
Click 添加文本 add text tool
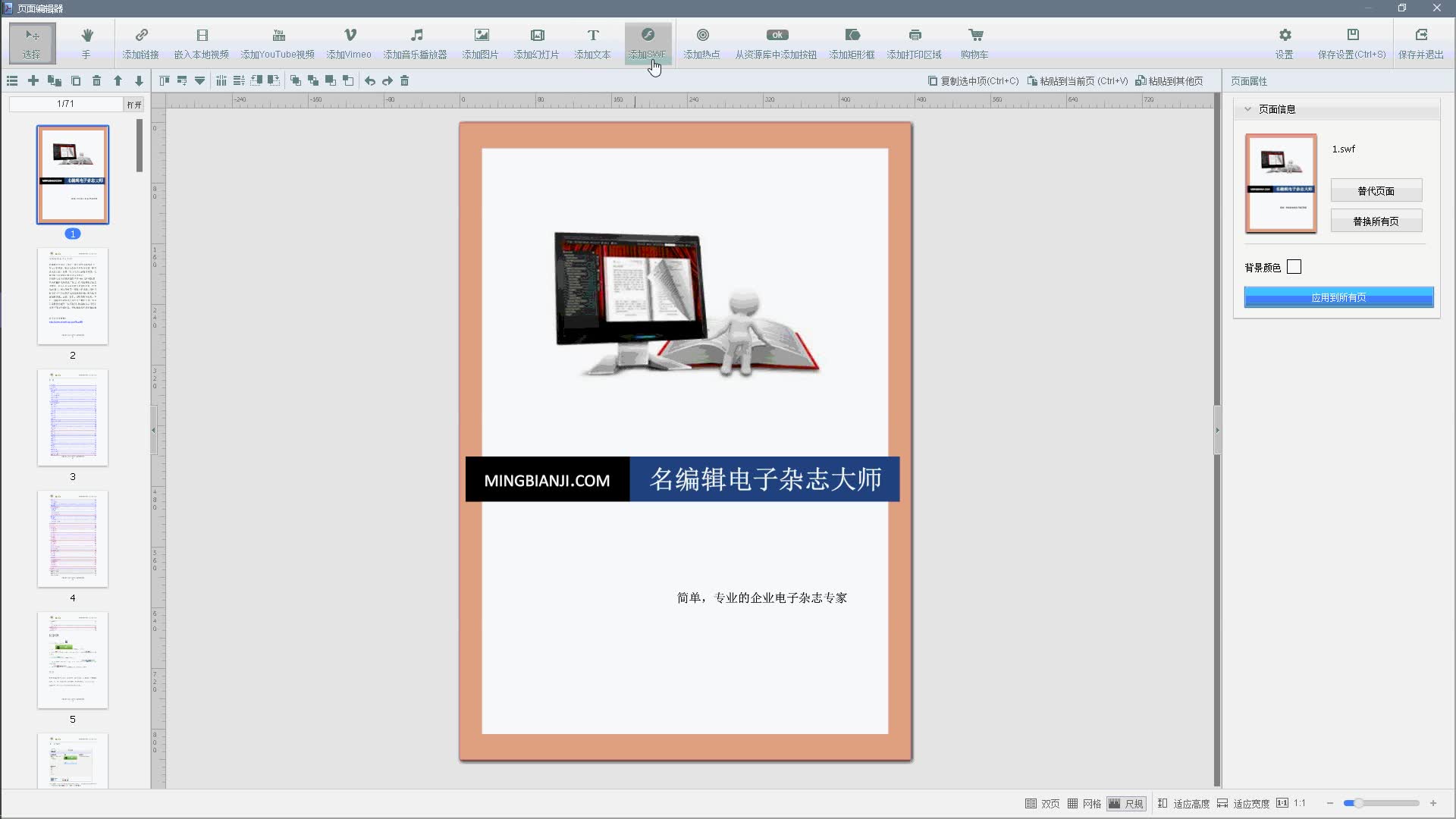point(593,43)
